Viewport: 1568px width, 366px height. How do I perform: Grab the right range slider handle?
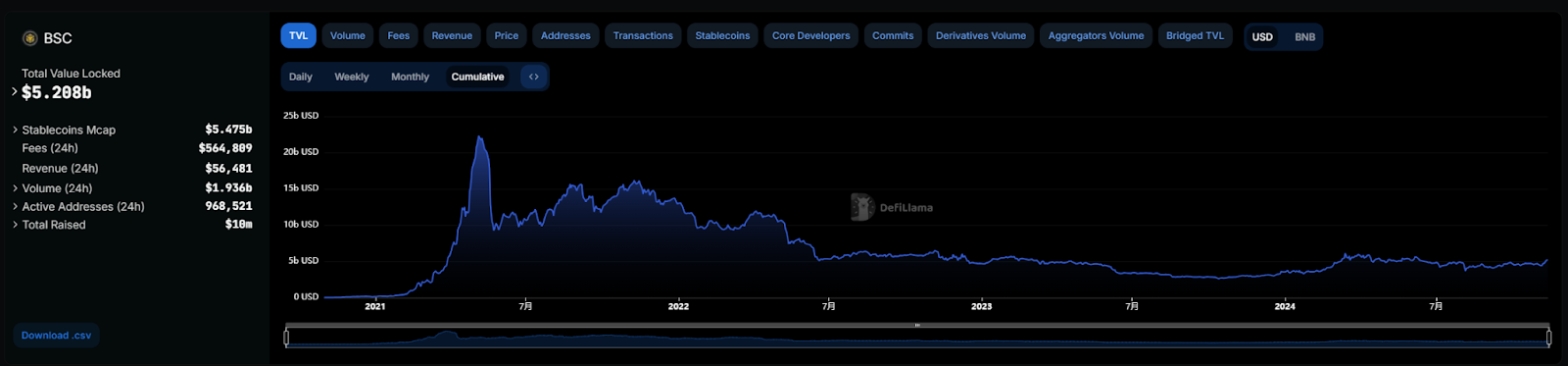pyautogui.click(x=1548, y=339)
